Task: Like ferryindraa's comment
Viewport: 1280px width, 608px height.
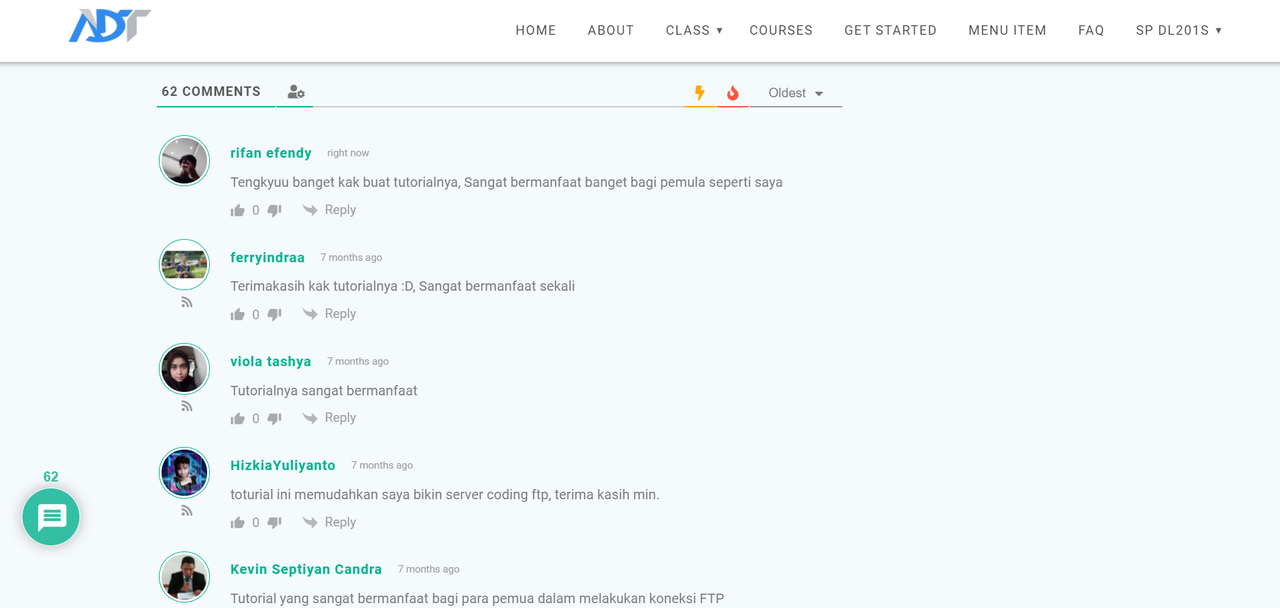Action: (238, 314)
